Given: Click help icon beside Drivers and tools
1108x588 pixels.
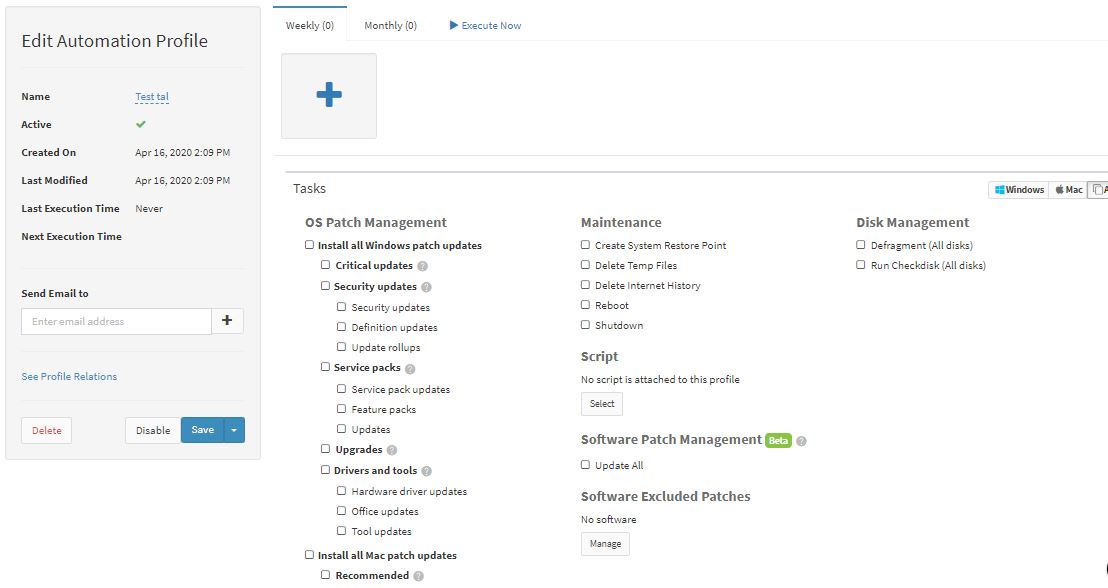Looking at the screenshot, I should (426, 471).
